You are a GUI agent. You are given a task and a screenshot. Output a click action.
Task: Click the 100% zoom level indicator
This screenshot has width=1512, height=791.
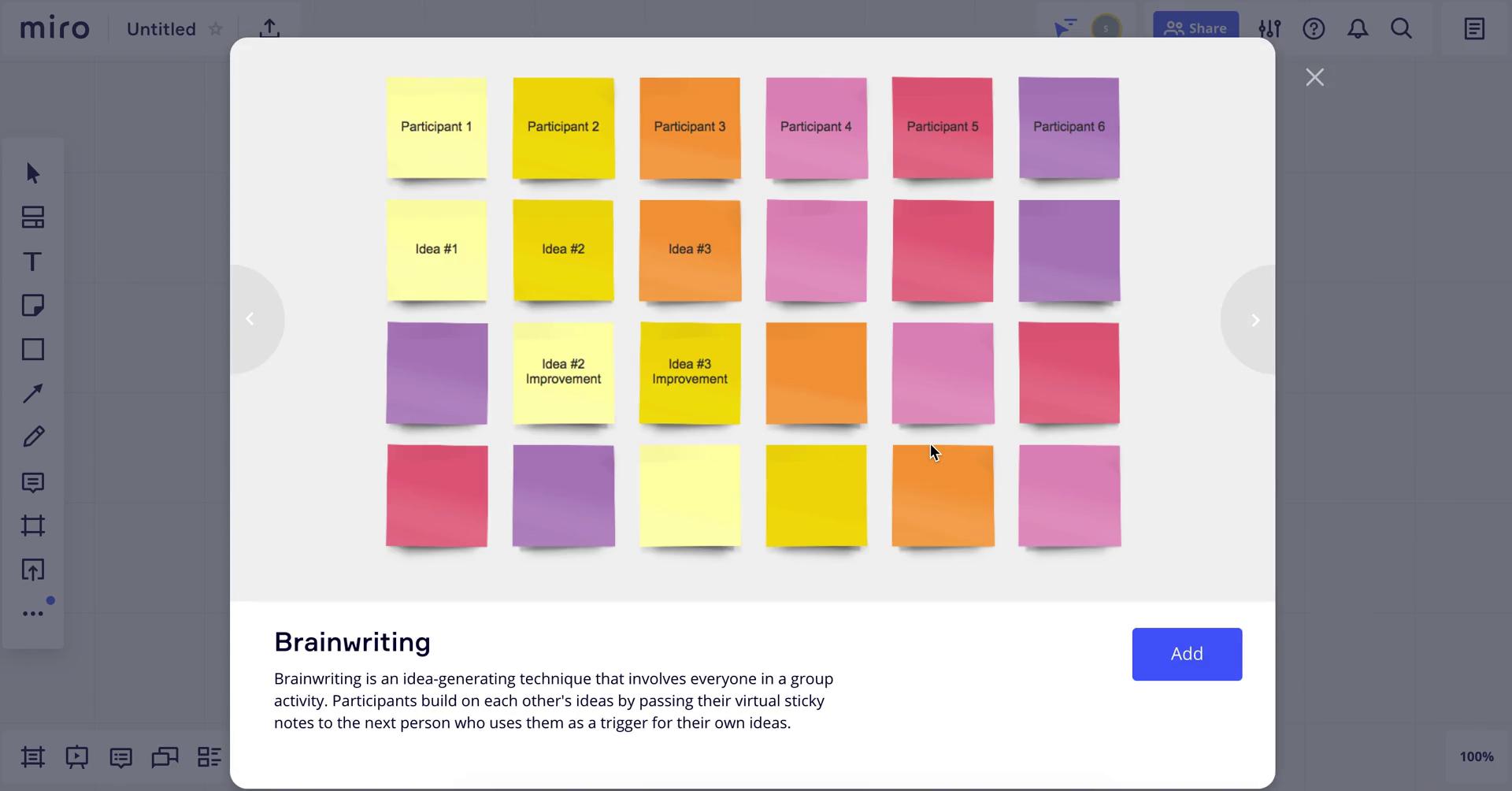point(1477,756)
